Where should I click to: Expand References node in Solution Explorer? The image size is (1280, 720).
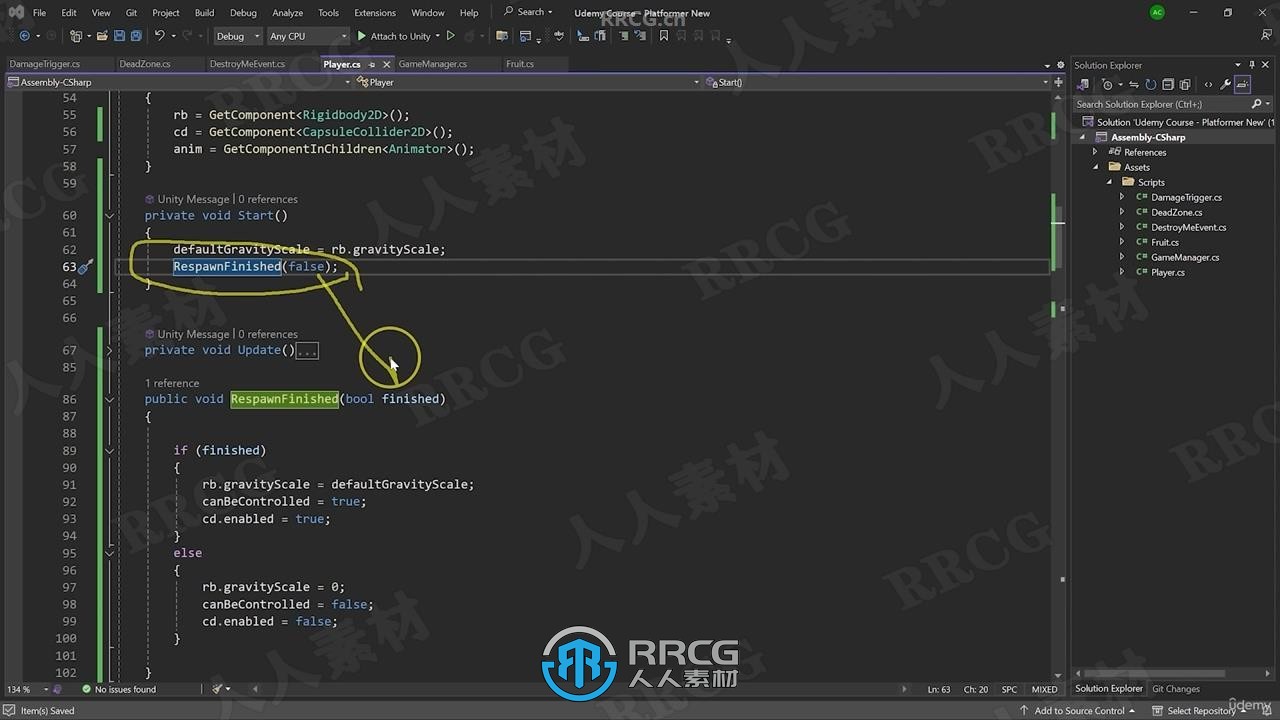[1096, 152]
